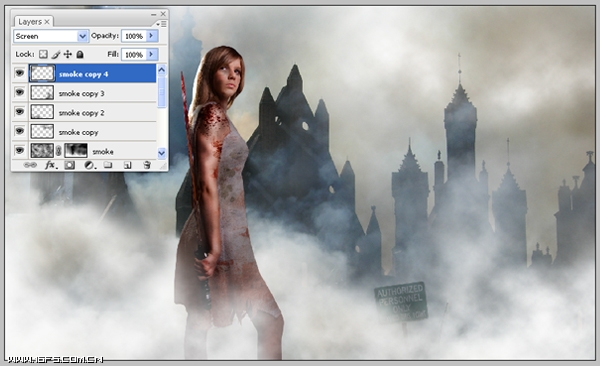
Task: Click the layer list scroll up arrow
Action: click(161, 70)
